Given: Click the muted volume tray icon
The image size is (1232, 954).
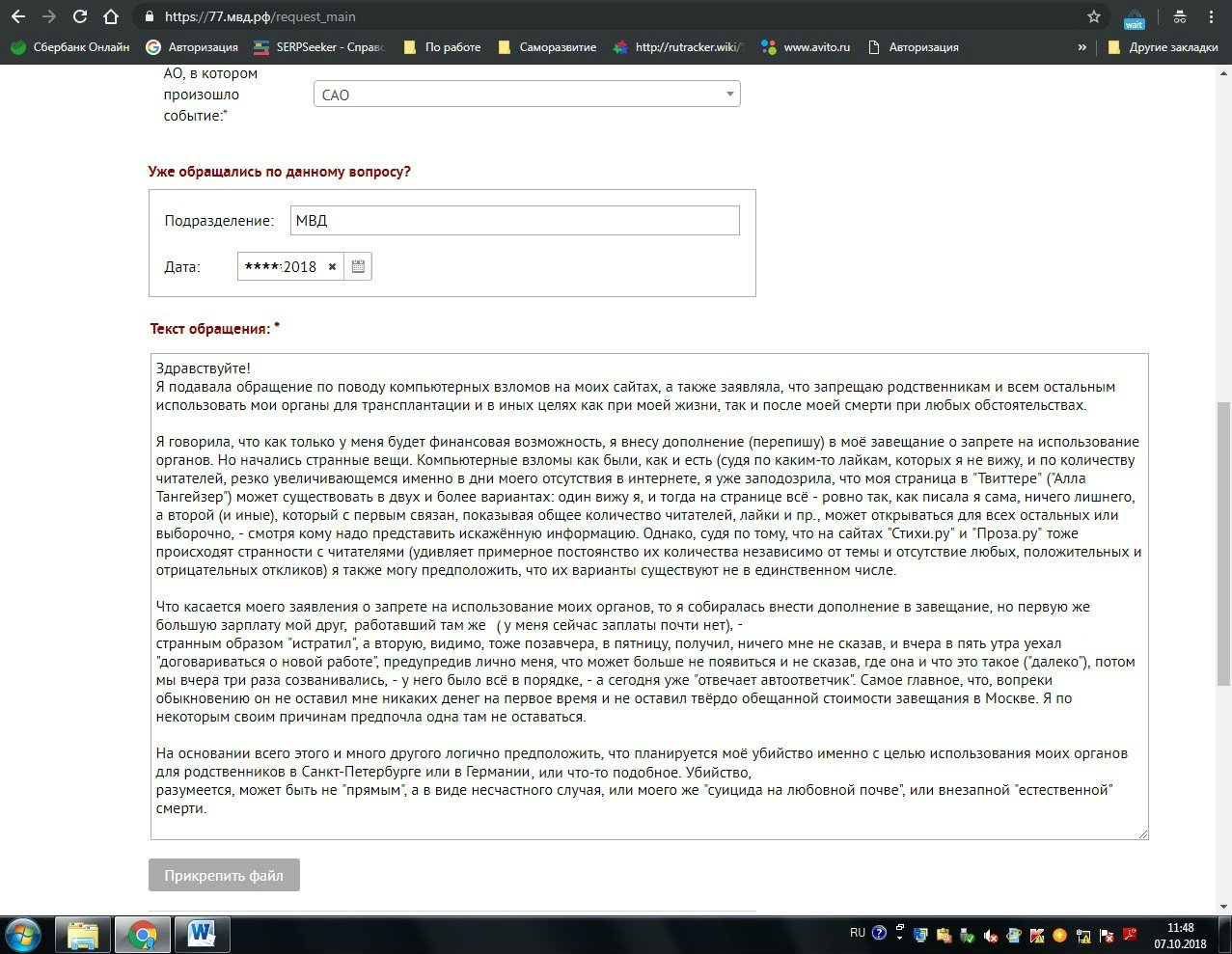Looking at the screenshot, I should point(991,935).
